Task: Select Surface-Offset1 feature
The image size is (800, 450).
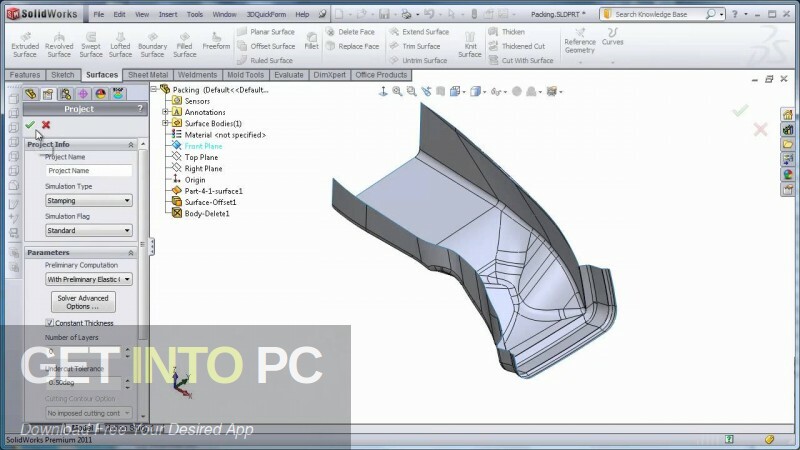Action: 210,202
